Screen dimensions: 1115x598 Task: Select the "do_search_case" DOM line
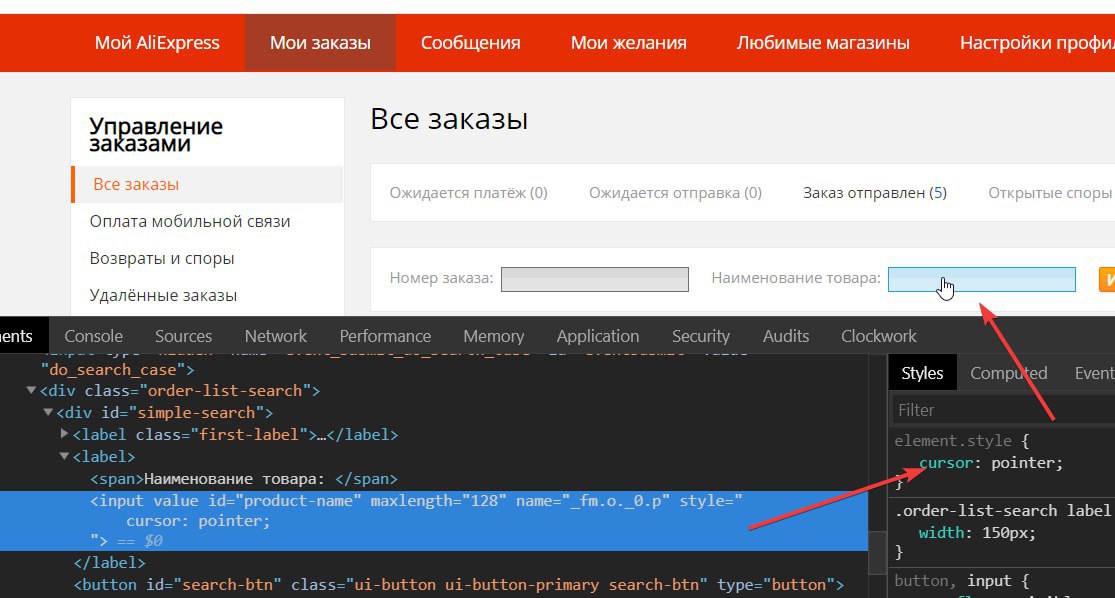[x=117, y=370]
